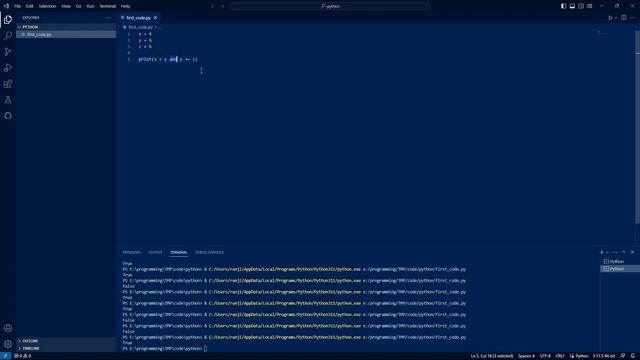The image size is (640, 360).
Task: Open the Edit menu
Action: [x=29, y=6]
